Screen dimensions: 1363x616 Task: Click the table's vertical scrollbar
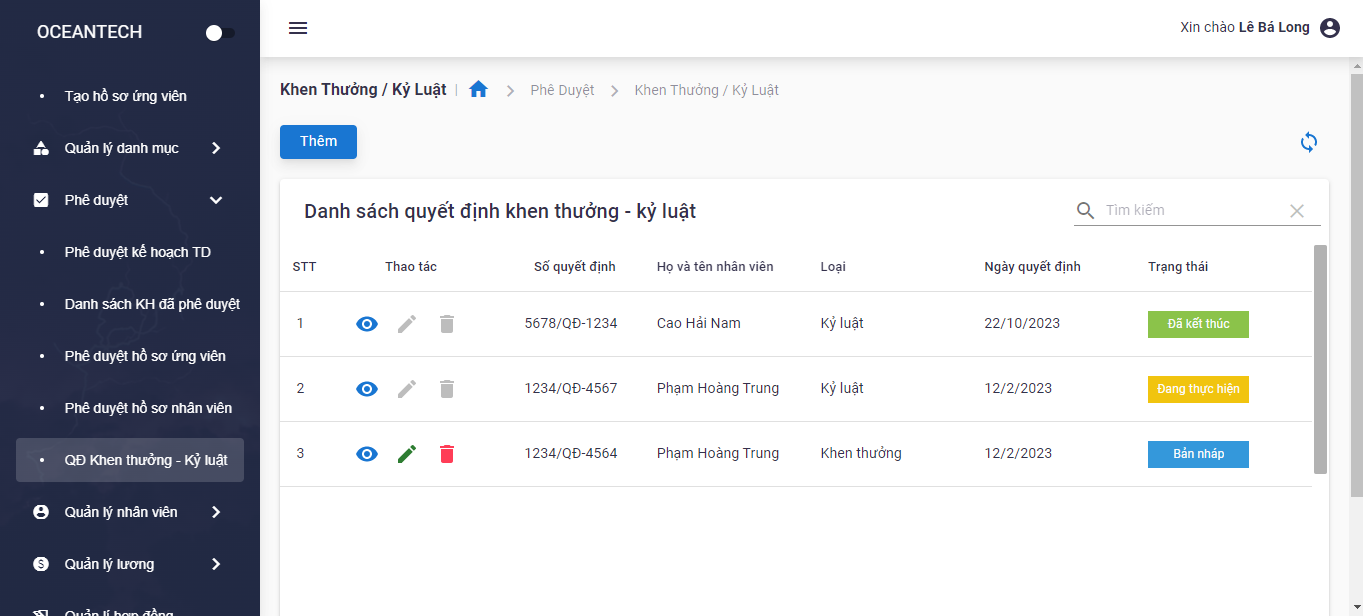click(x=1320, y=359)
